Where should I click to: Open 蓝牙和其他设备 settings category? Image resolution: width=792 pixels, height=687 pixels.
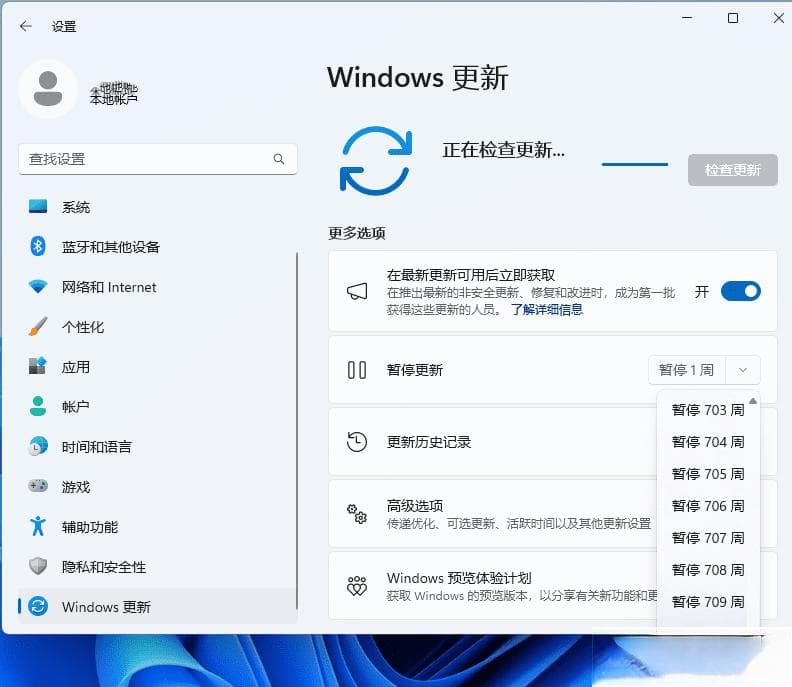pyautogui.click(x=157, y=247)
